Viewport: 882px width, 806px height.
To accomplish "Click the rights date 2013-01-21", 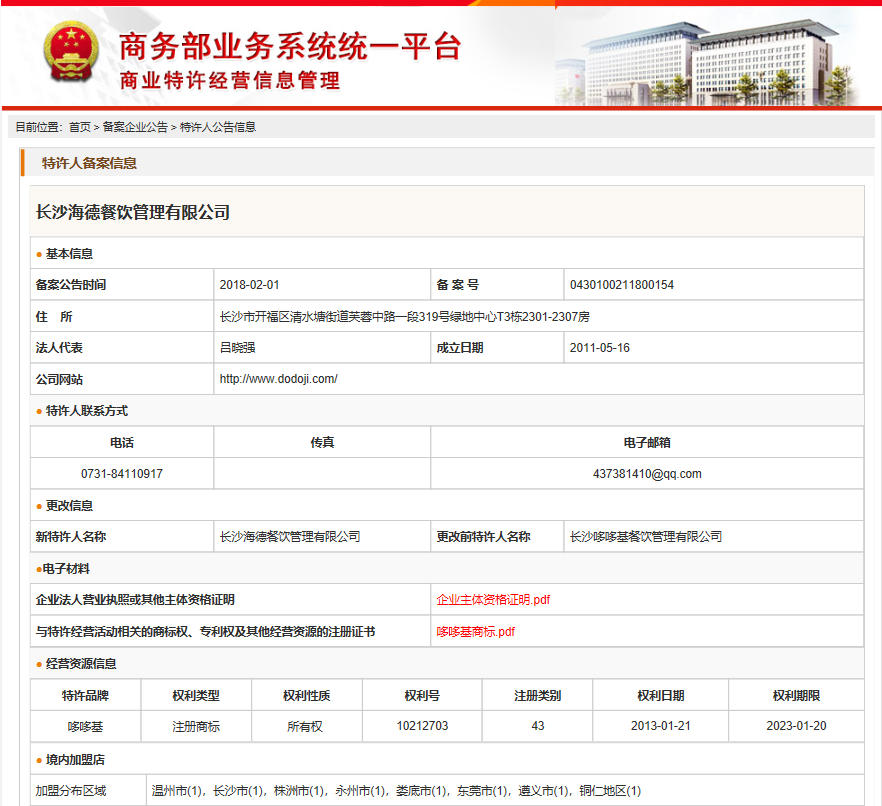I will [x=660, y=726].
